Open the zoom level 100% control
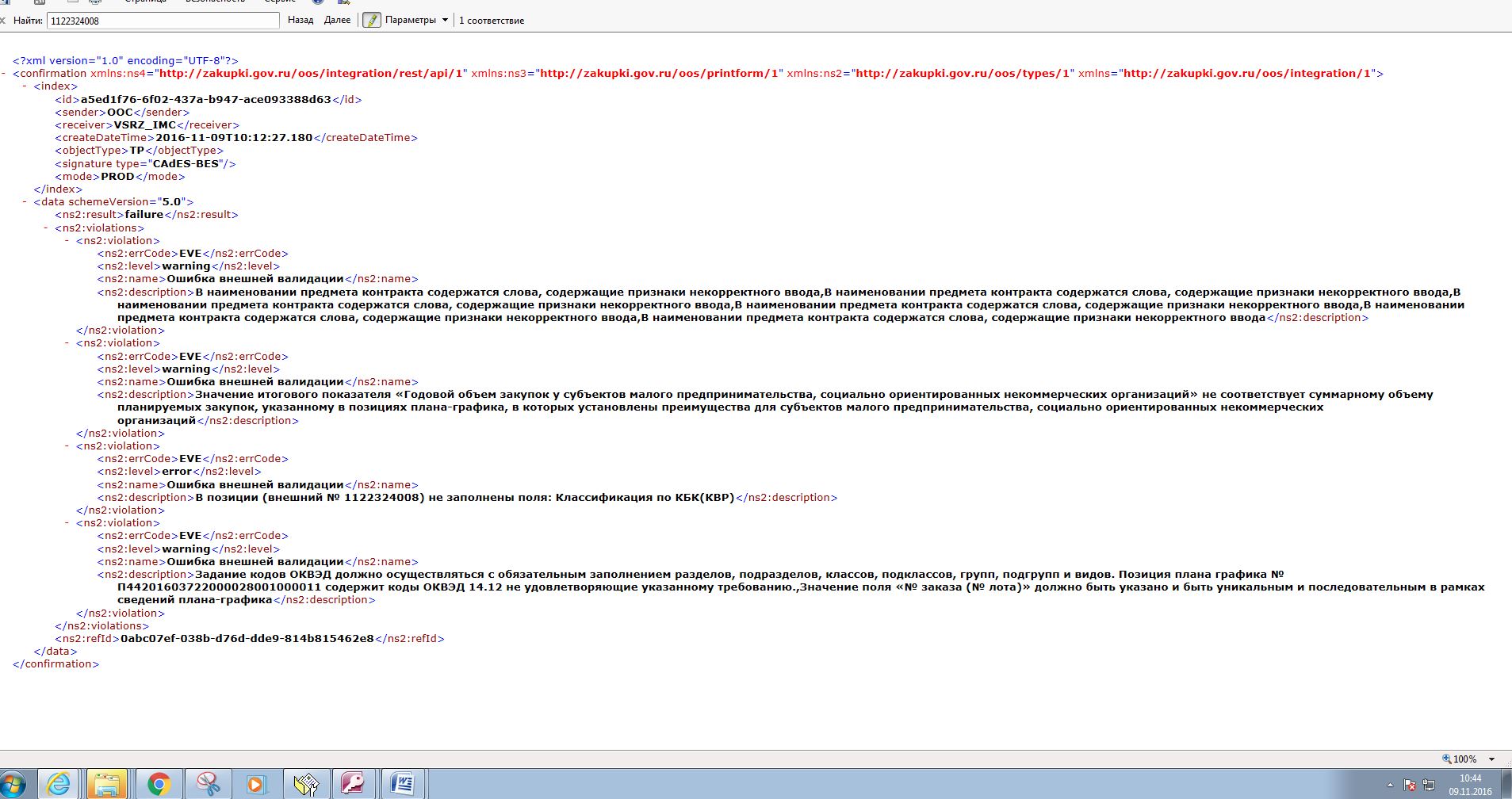This screenshot has width=1512, height=799. (1460, 759)
